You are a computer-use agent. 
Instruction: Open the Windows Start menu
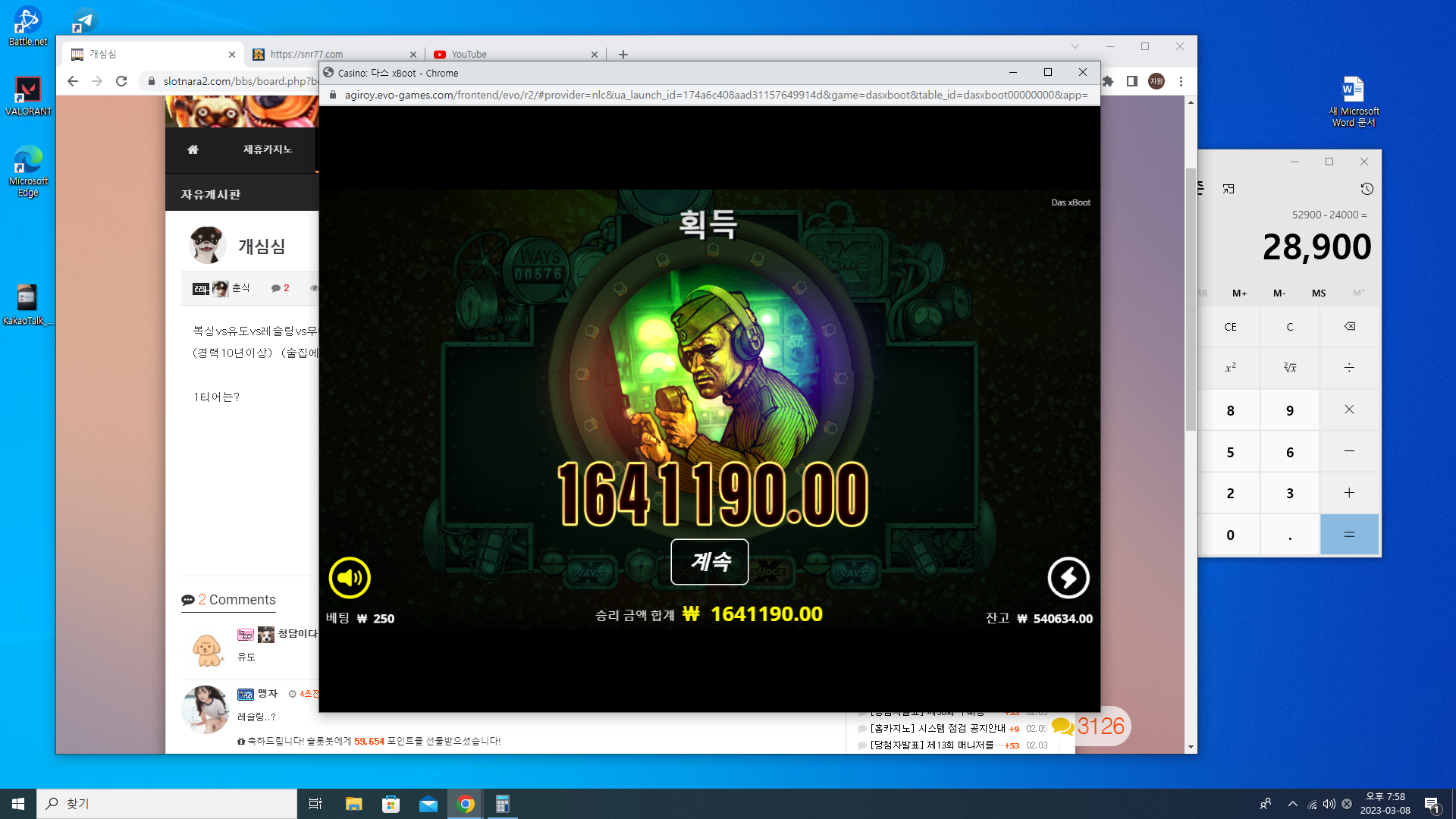click(18, 804)
